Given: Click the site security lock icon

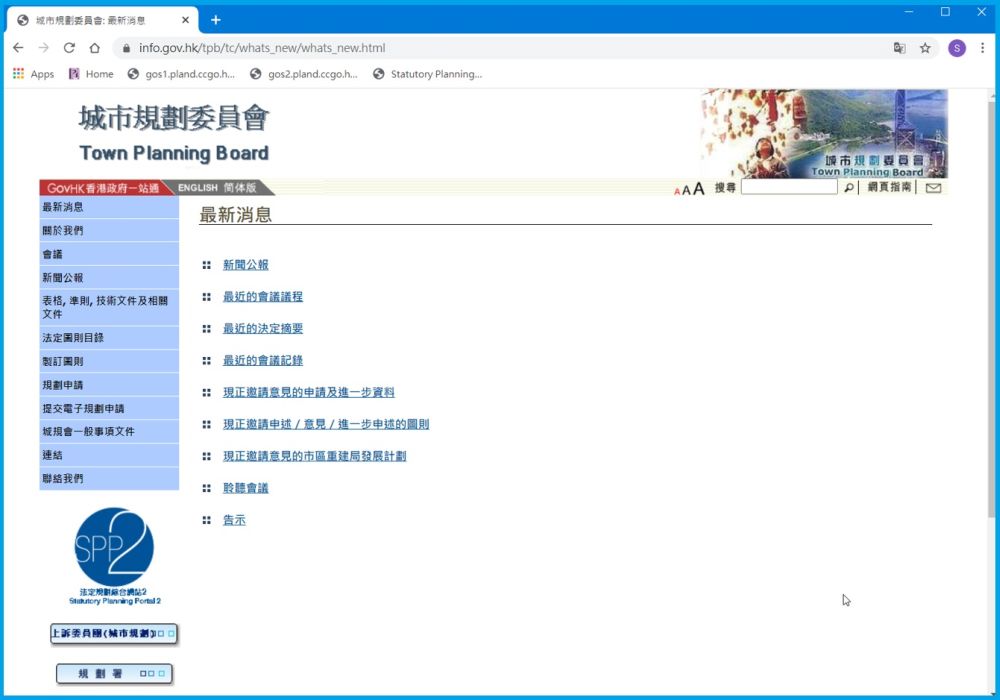Looking at the screenshot, I should [126, 46].
